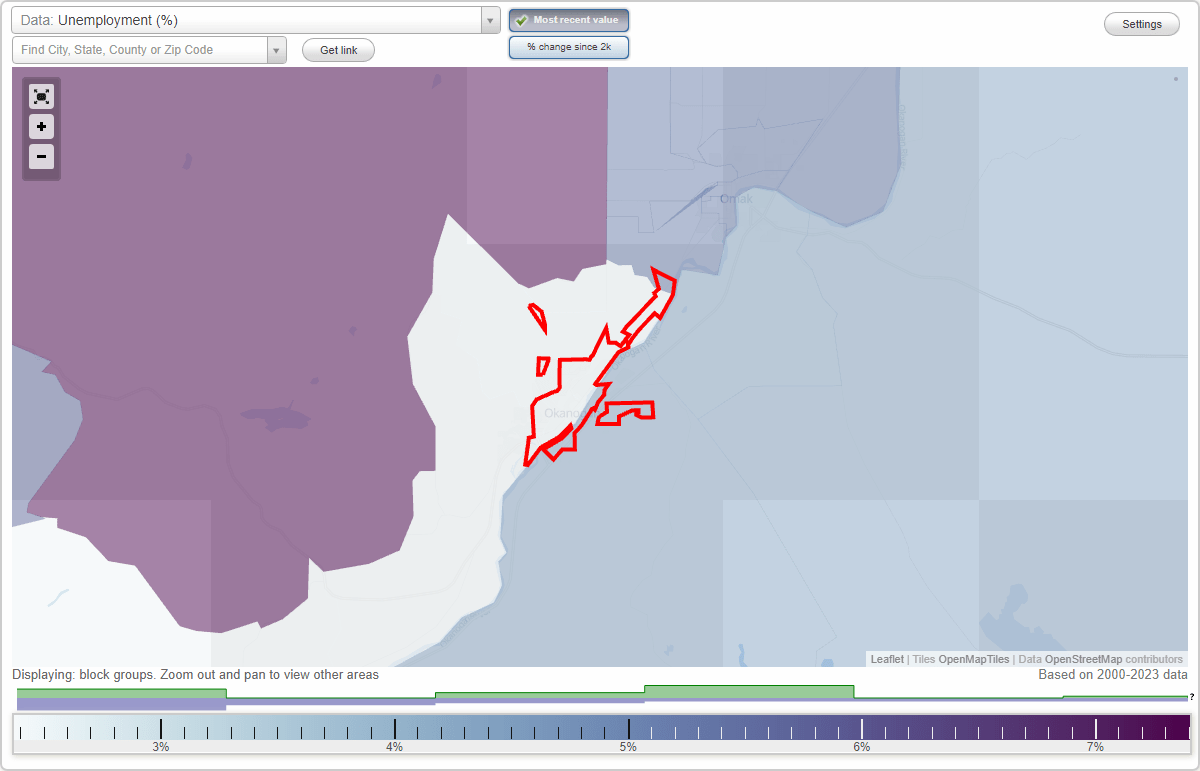The width and height of the screenshot is (1200, 771).
Task: Open the OpenMapTiles attribution link
Action: (974, 659)
